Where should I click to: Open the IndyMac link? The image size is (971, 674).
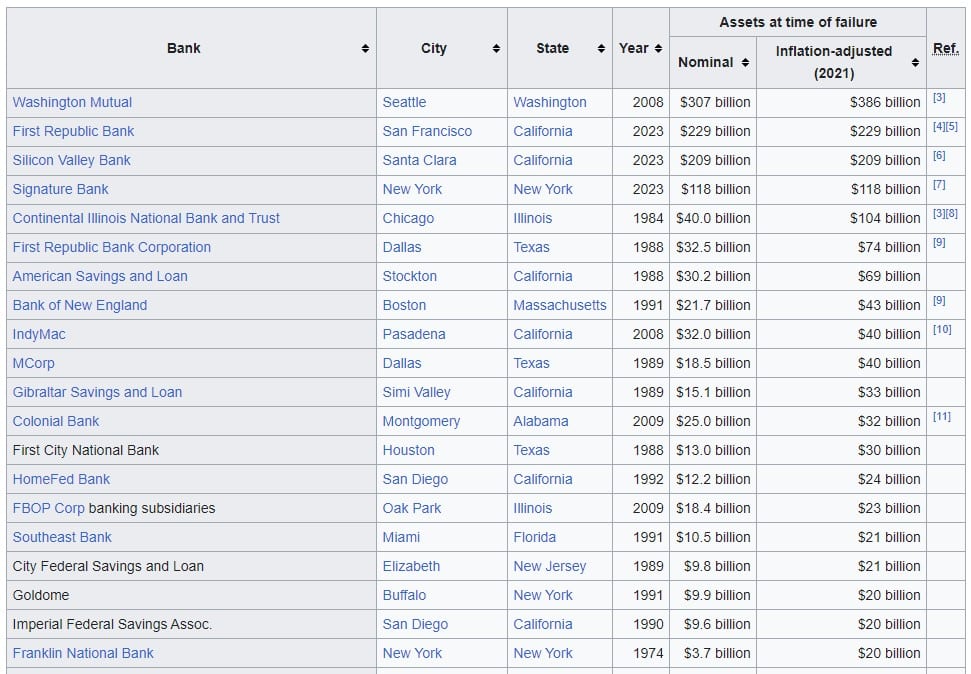(x=39, y=335)
